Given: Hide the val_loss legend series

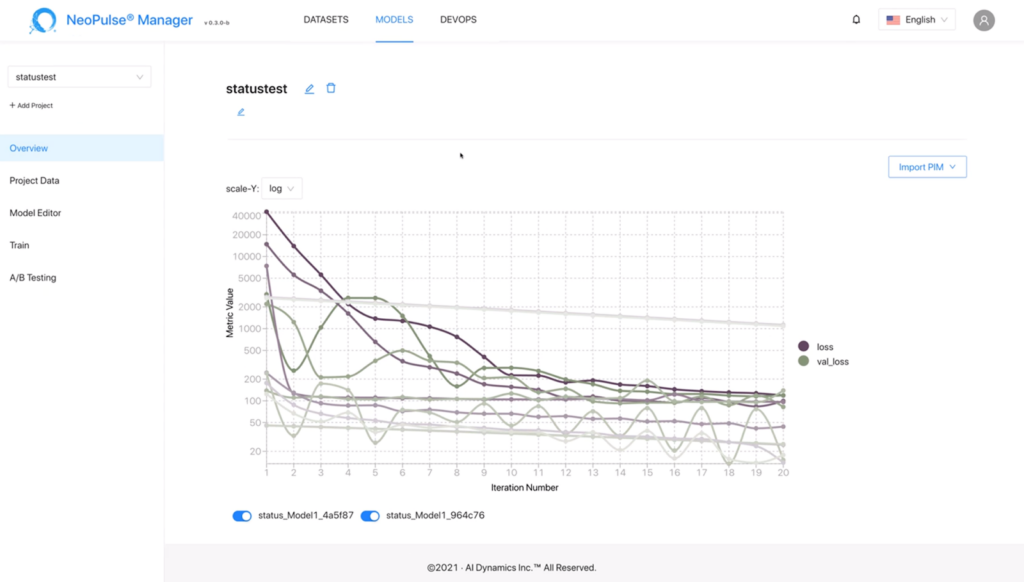Looking at the screenshot, I should 804,361.
